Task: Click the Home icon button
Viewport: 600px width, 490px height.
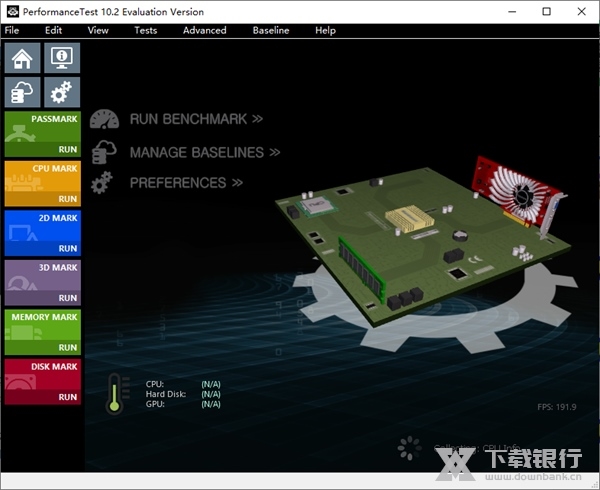Action: 24,58
